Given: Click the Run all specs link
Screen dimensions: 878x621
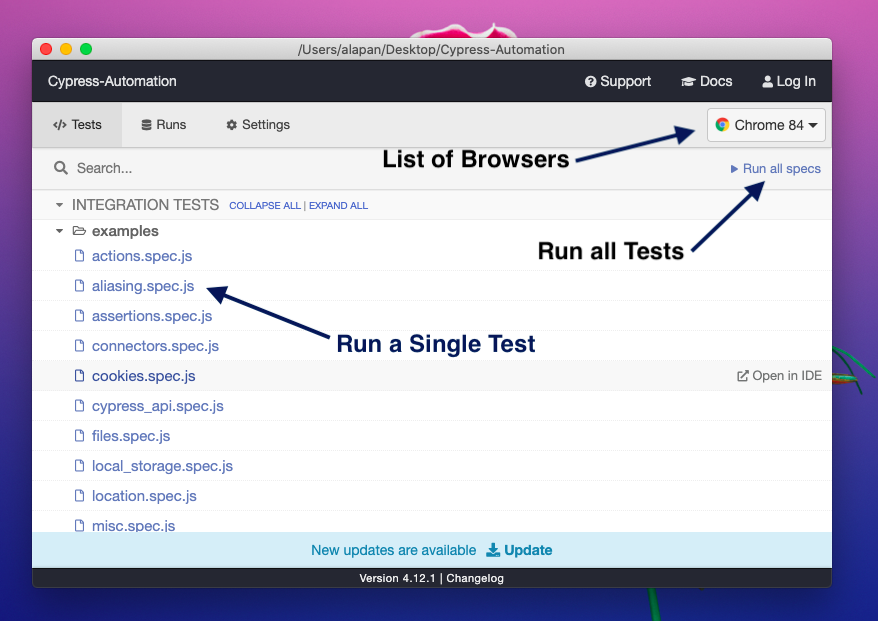Looking at the screenshot, I should (780, 169).
